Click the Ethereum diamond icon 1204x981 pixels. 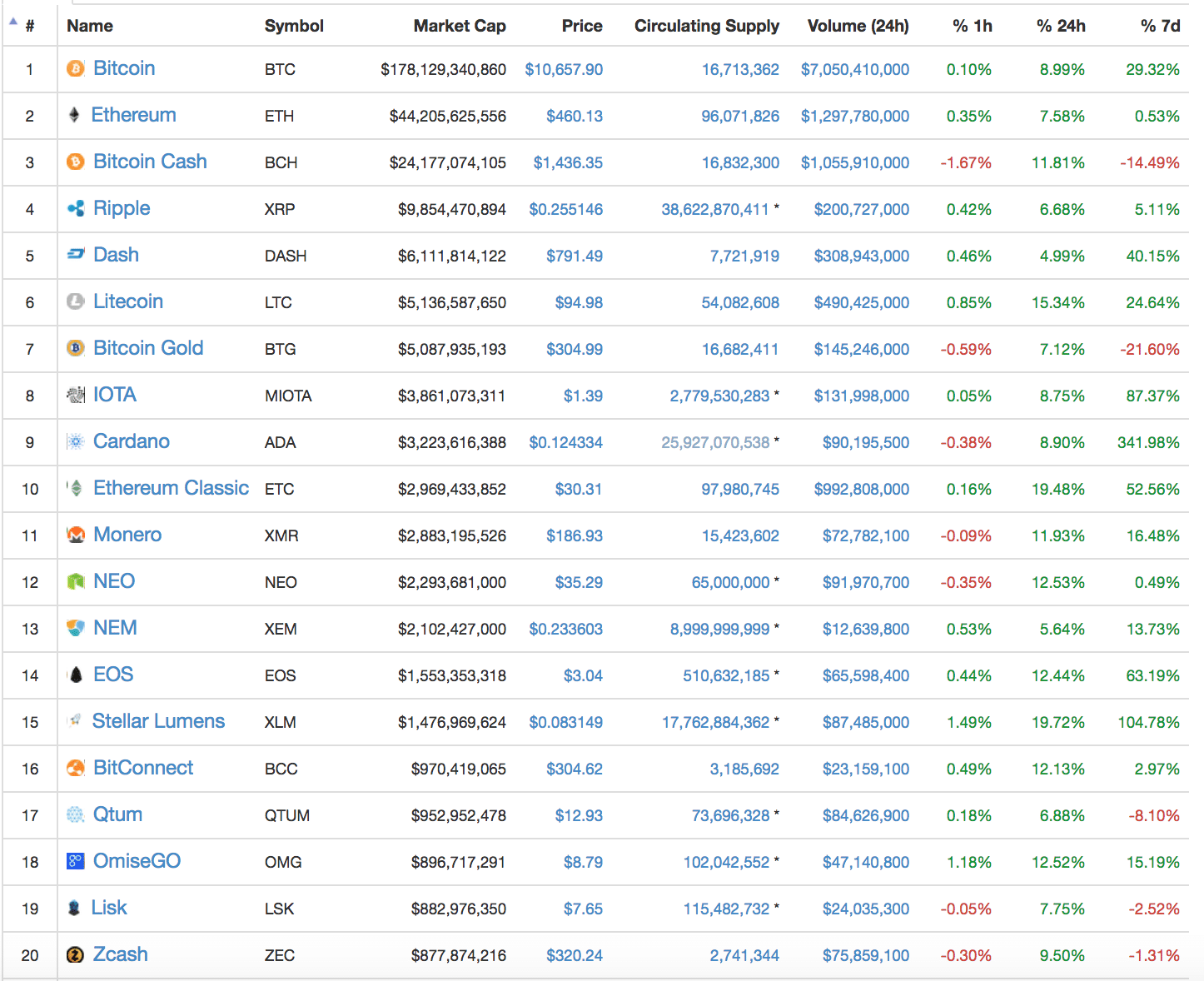click(x=74, y=115)
